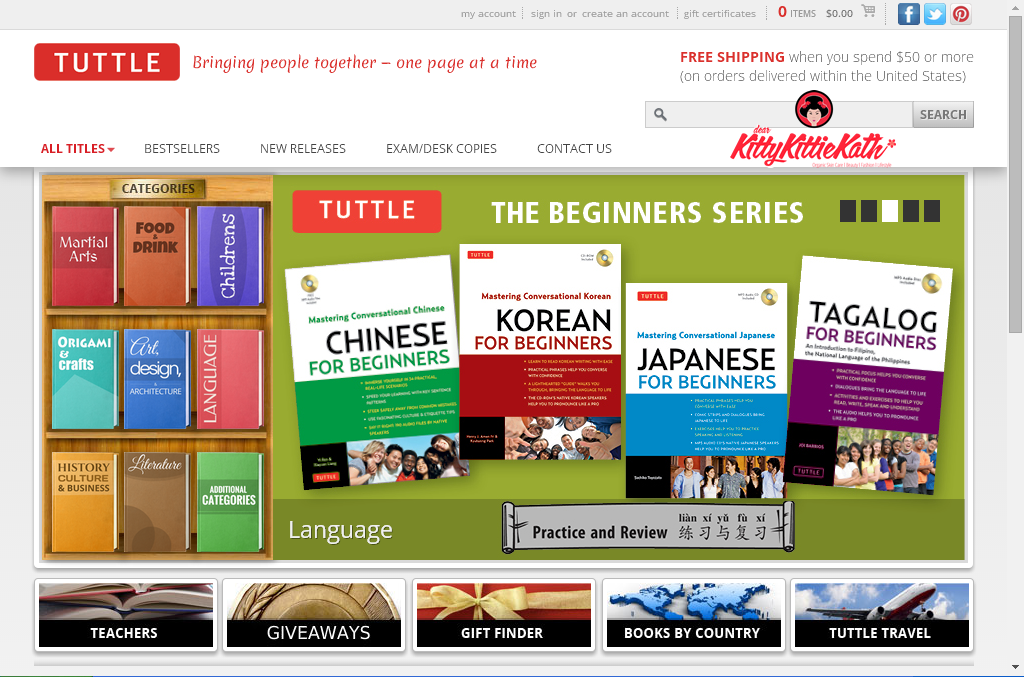Screen dimensions: 1024x677
Task: Go to the New Releases page
Action: 302,149
